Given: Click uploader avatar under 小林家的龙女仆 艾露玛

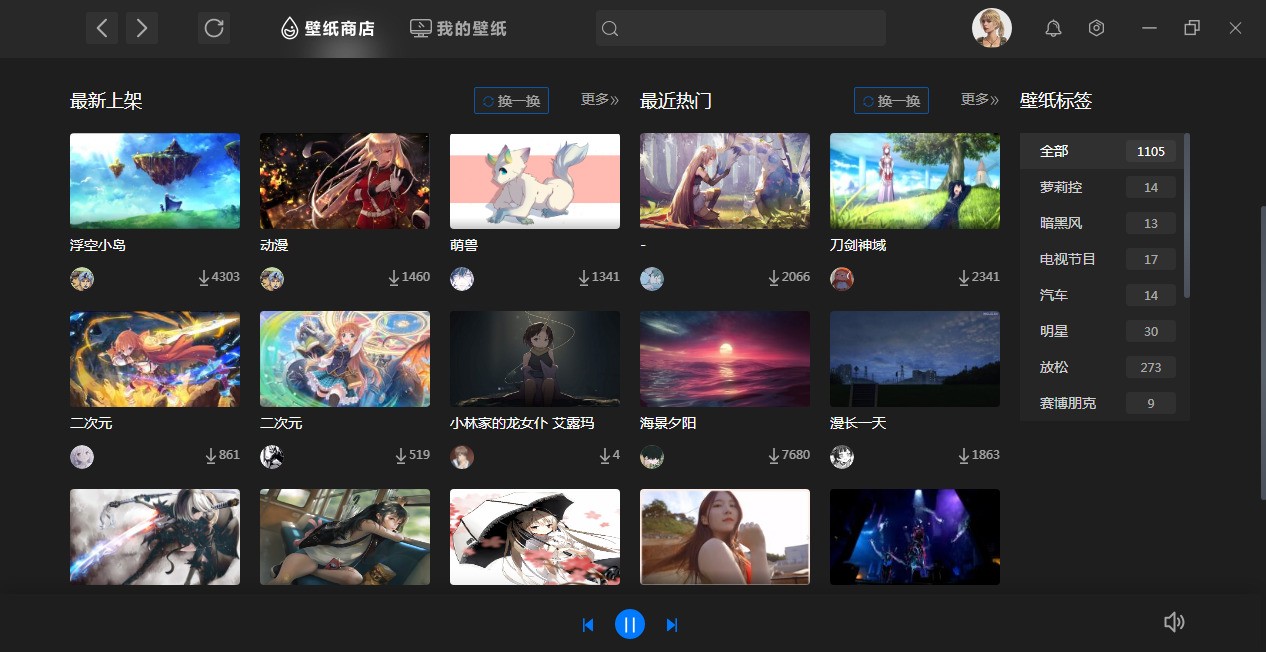Looking at the screenshot, I should (x=462, y=457).
